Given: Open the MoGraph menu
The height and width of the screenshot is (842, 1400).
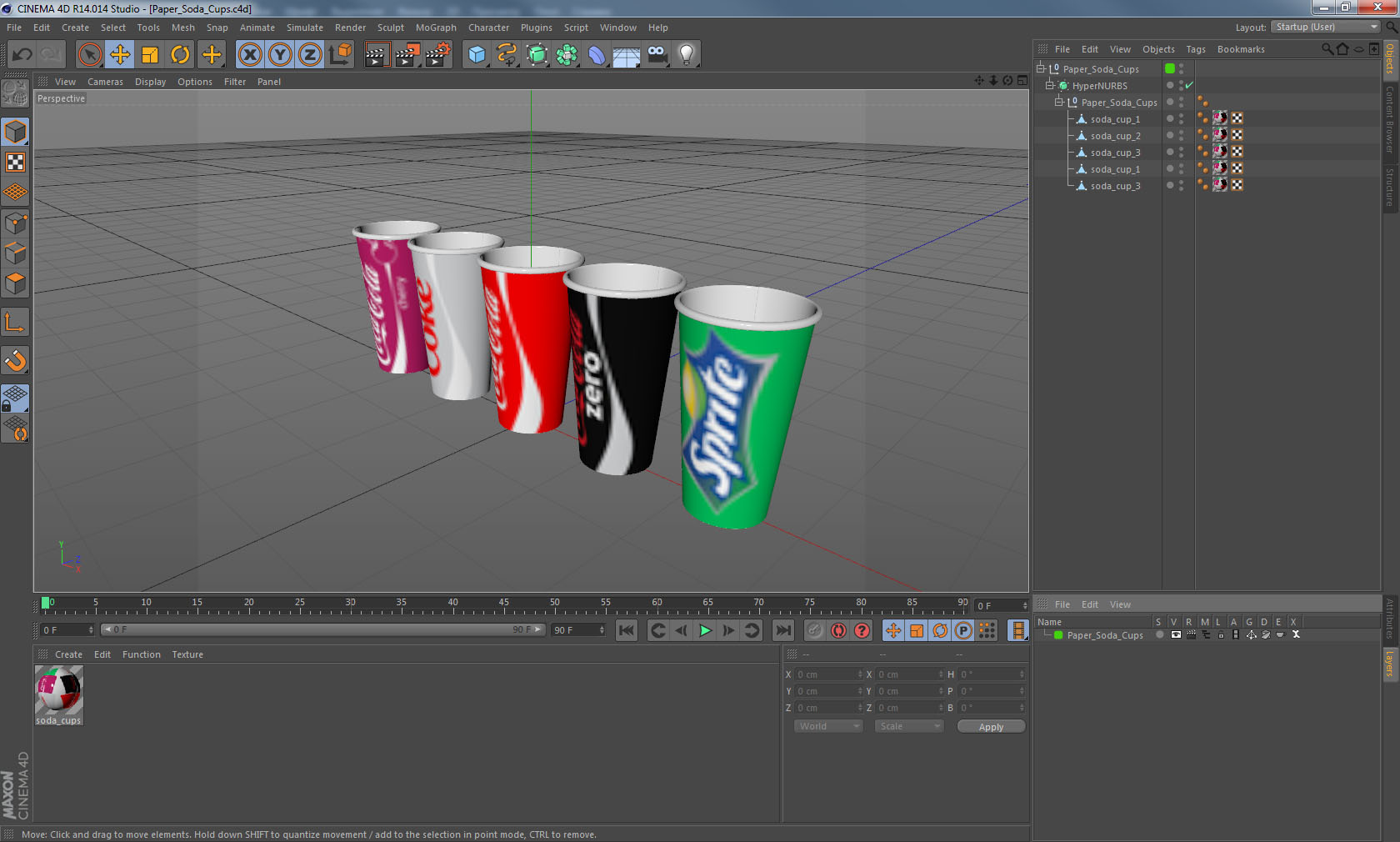Looking at the screenshot, I should click(x=436, y=28).
